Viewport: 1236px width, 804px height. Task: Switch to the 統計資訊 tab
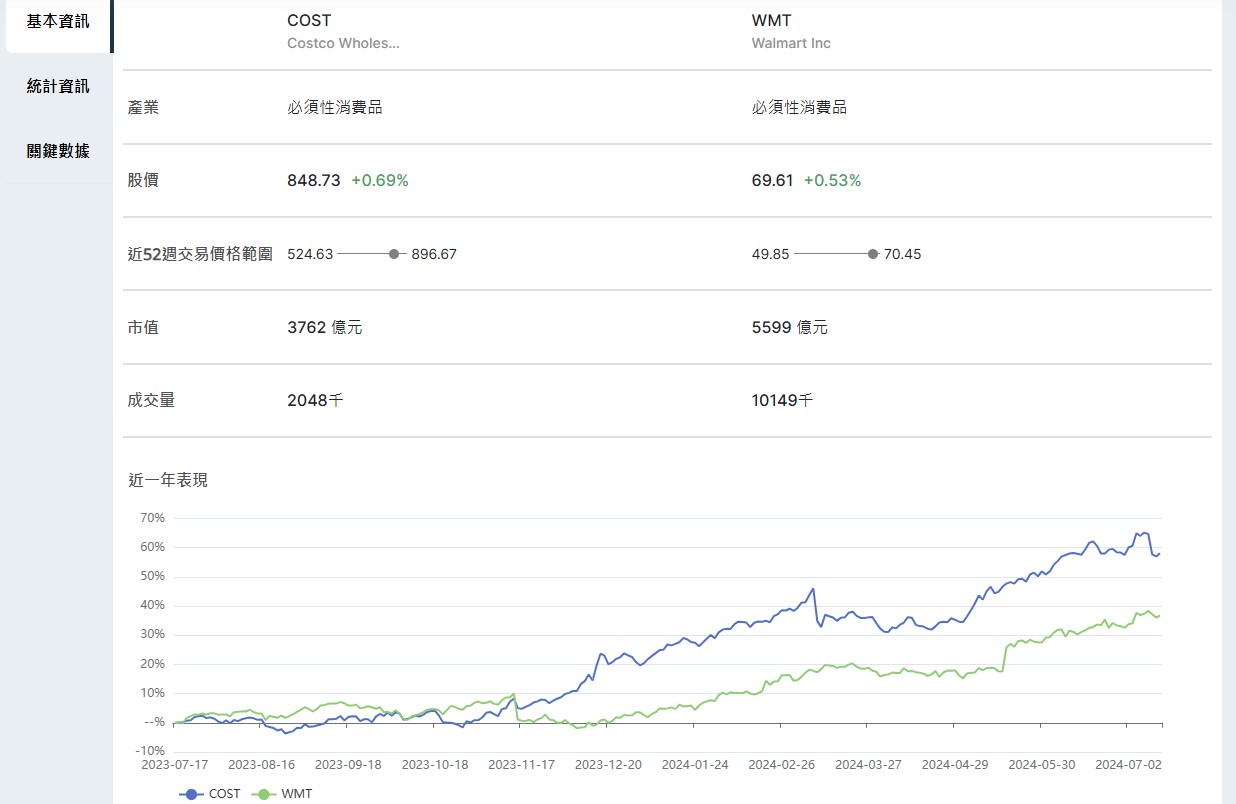(x=58, y=86)
